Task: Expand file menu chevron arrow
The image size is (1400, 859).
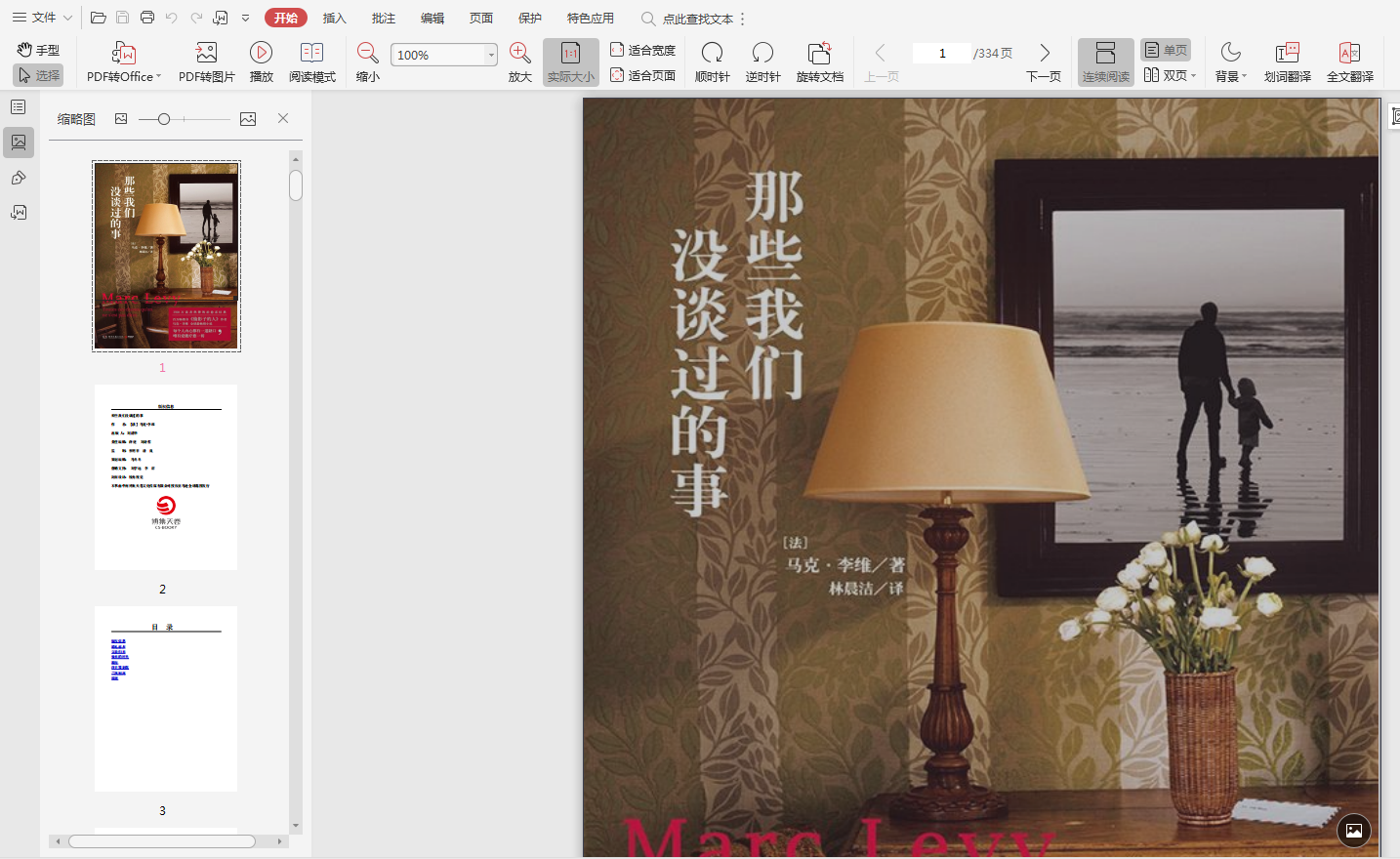Action: tap(67, 18)
